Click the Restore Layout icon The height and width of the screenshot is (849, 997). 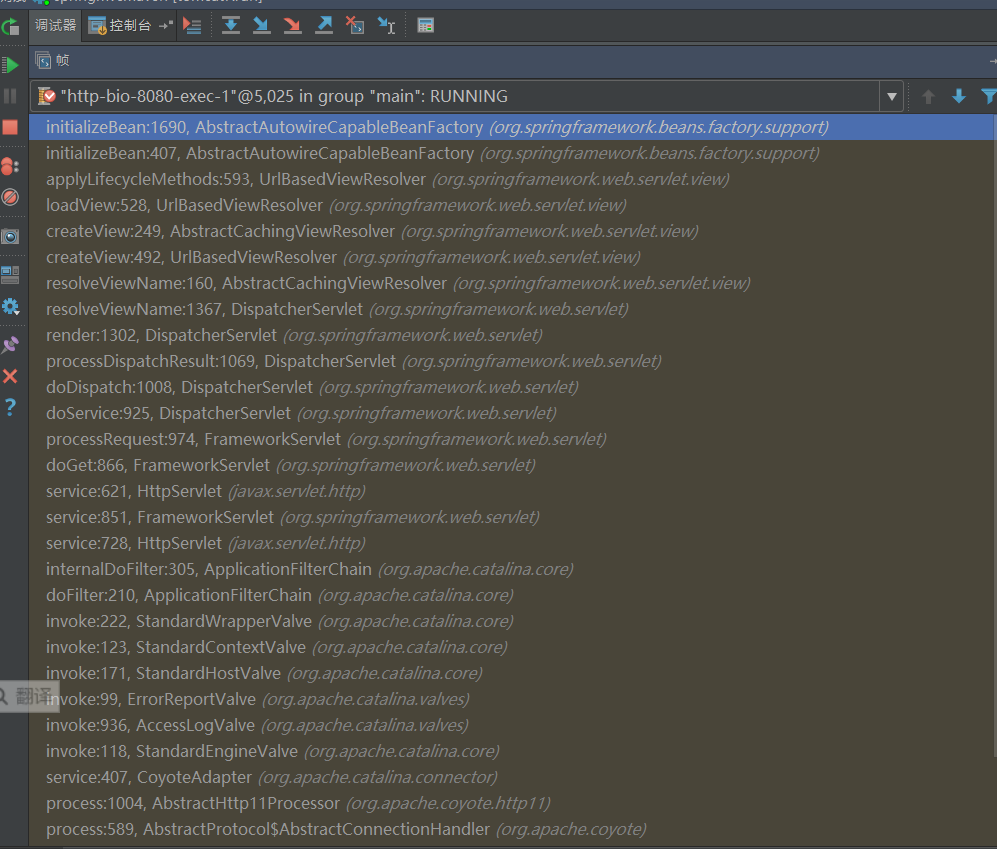(10, 275)
